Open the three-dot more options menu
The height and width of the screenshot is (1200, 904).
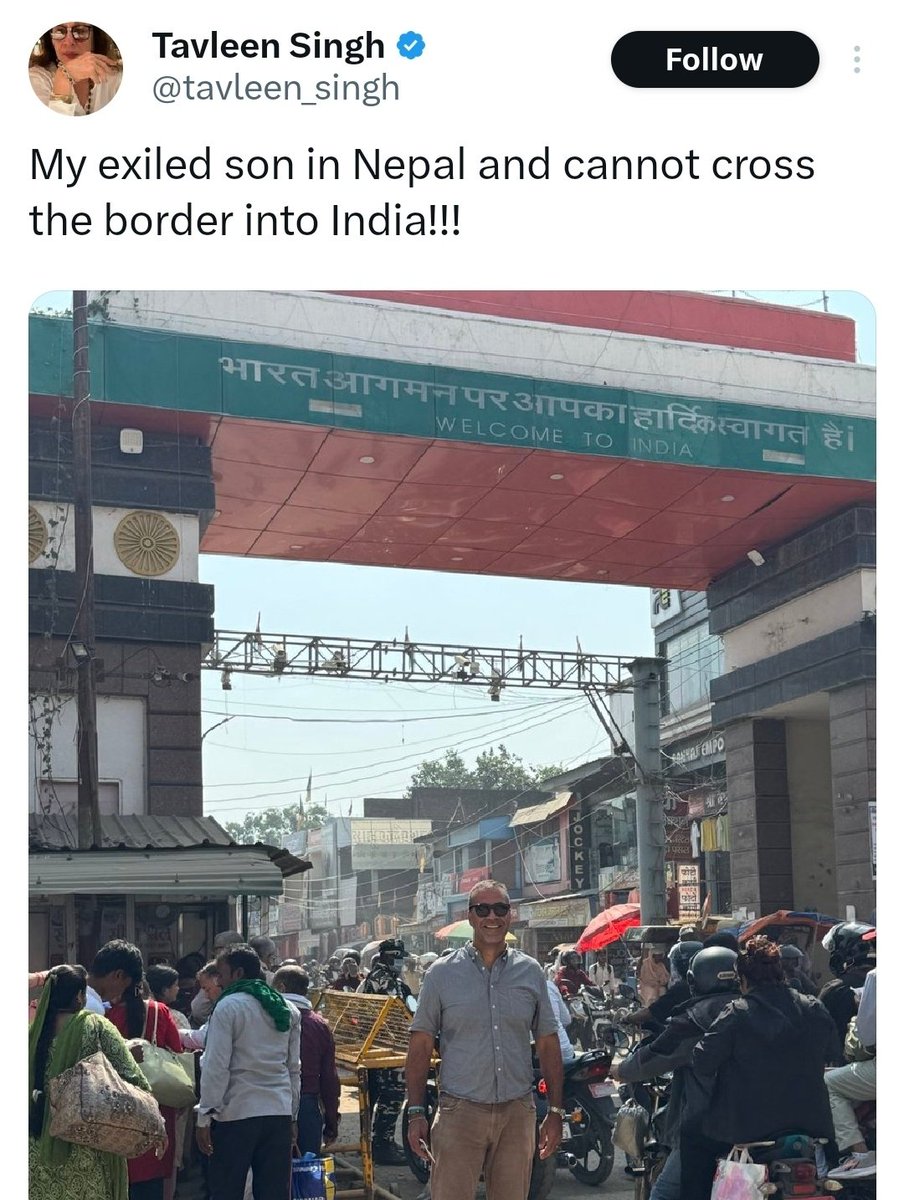856,60
